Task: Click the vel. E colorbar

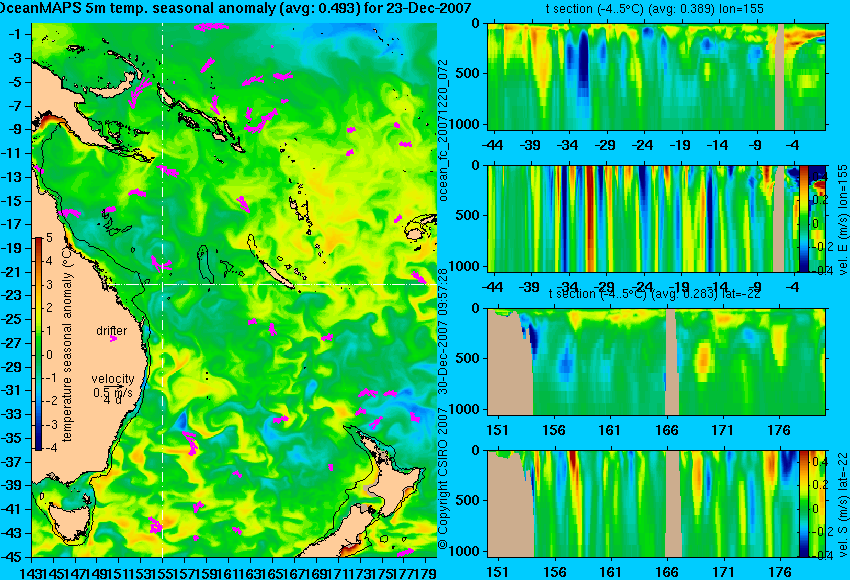Action: [x=803, y=219]
